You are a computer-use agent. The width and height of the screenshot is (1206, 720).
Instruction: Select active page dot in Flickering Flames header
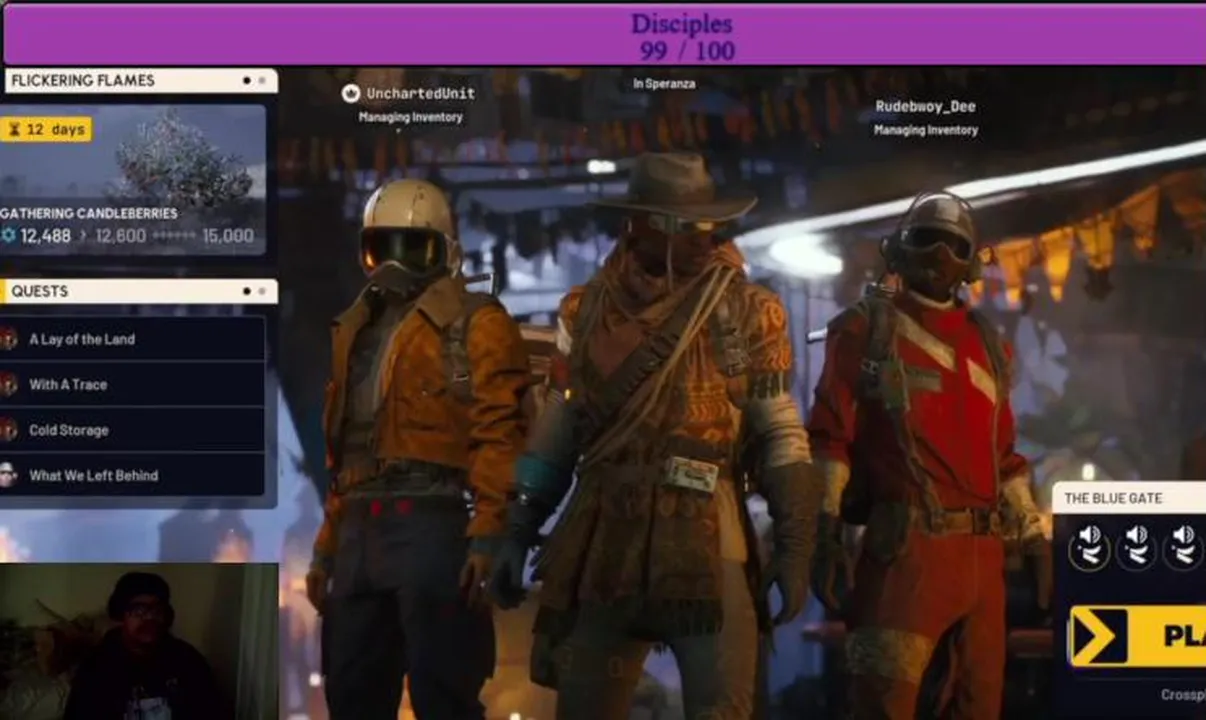(x=247, y=80)
